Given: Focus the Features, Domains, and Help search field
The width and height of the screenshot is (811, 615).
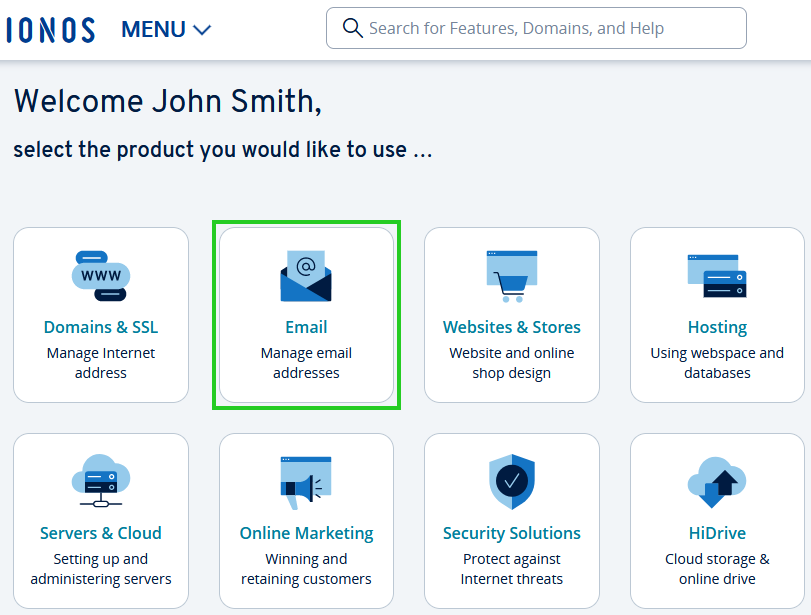Looking at the screenshot, I should pyautogui.click(x=536, y=28).
